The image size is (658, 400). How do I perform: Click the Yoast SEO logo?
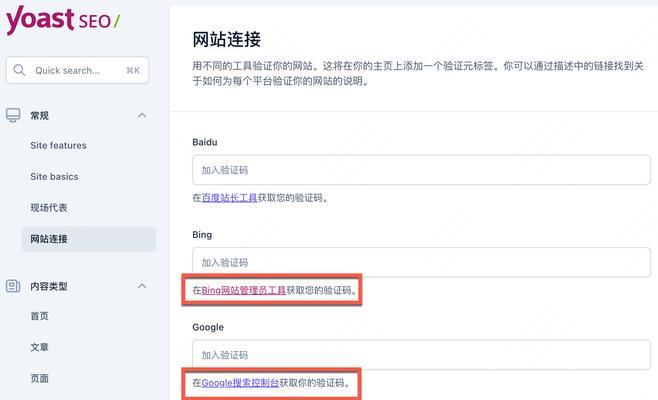click(x=63, y=20)
